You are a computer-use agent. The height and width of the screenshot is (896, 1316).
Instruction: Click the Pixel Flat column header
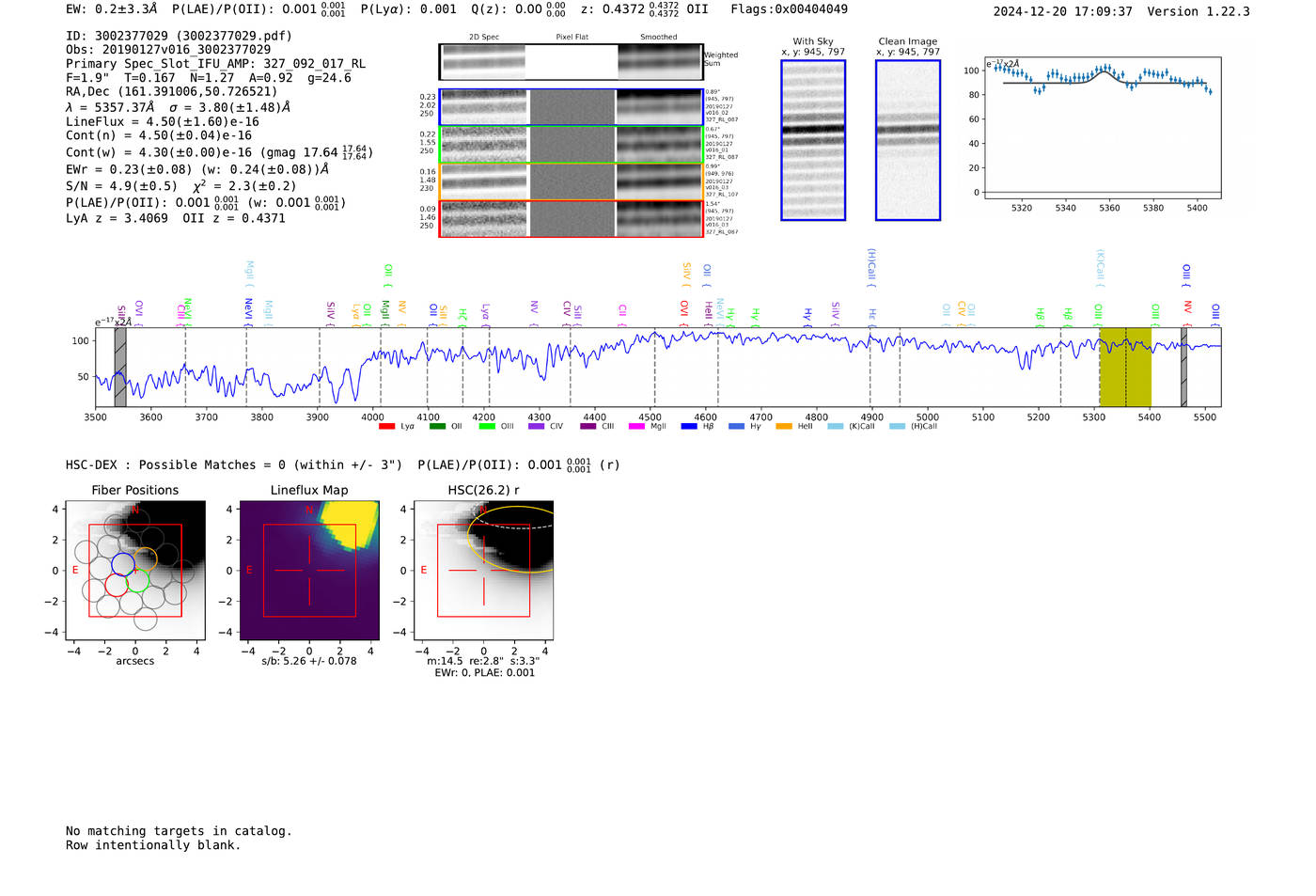[x=572, y=38]
